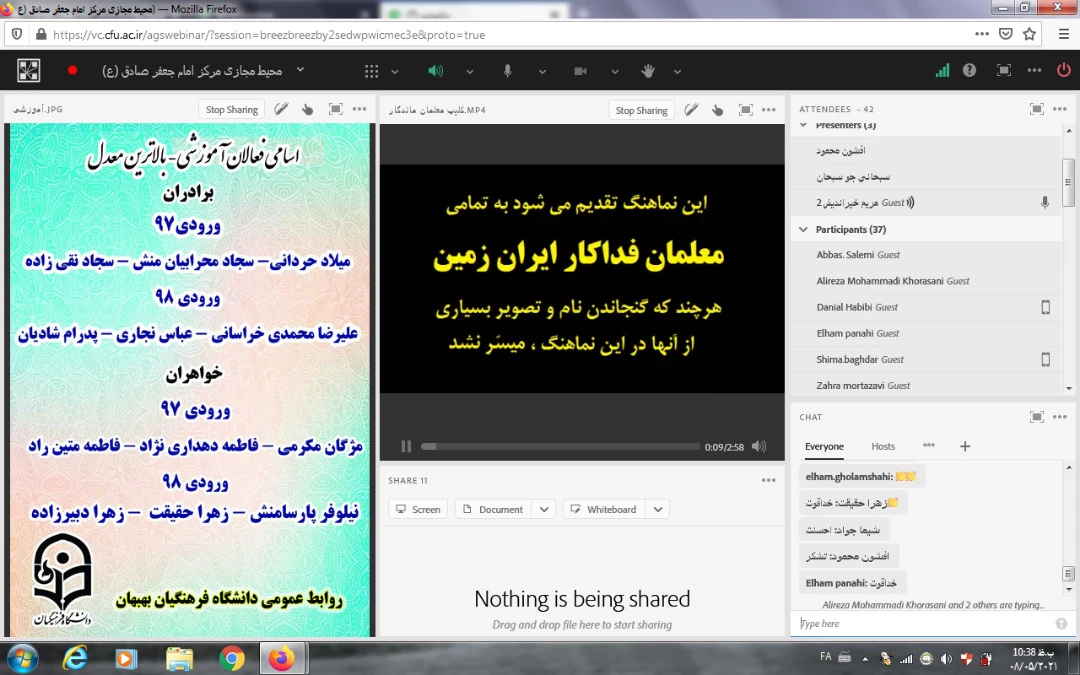Viewport: 1080px width, 675px height.
Task: Click Stop Sharing in the video pod
Action: pyautogui.click(x=641, y=110)
